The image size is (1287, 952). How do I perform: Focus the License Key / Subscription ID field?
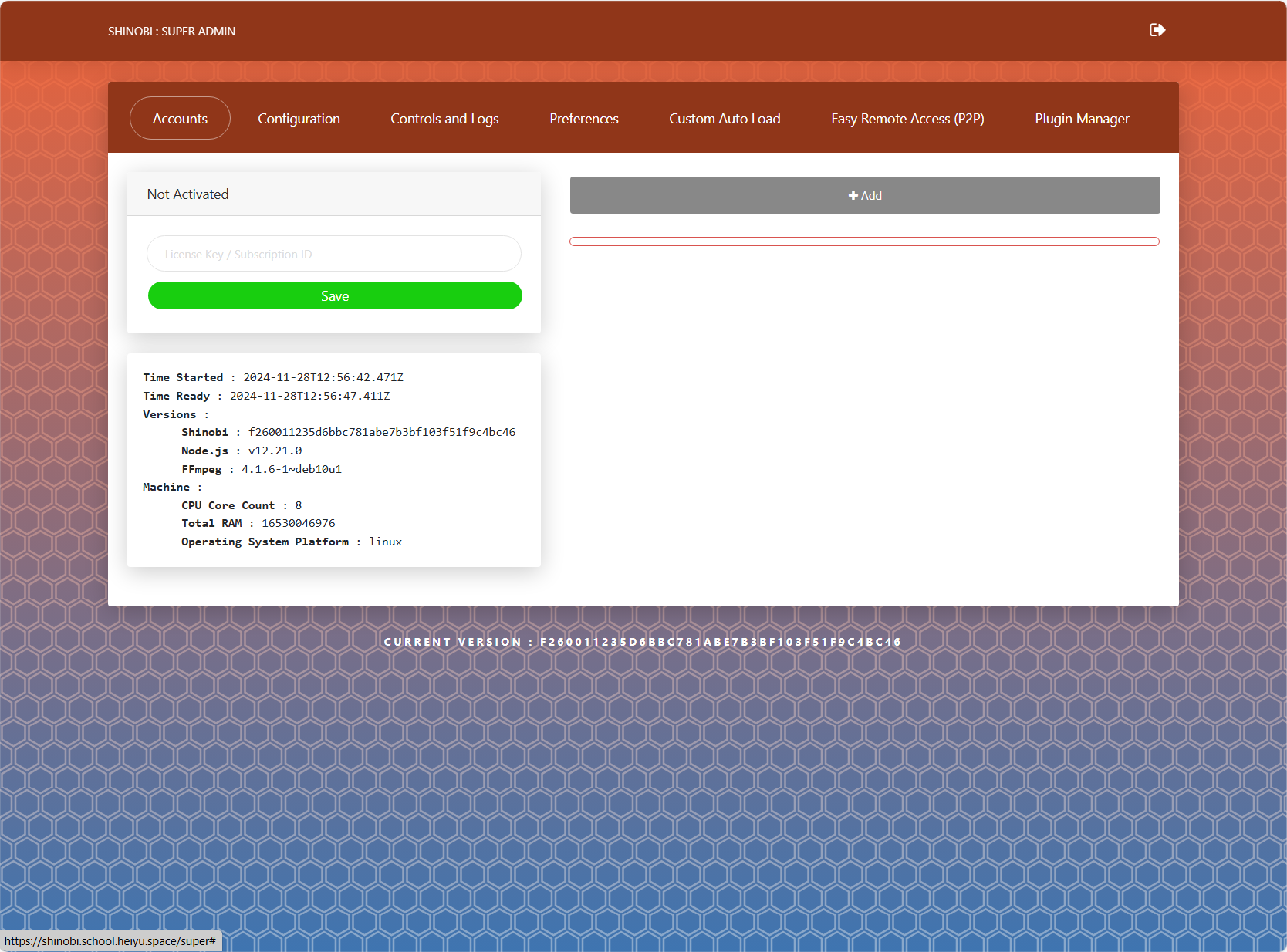click(x=334, y=254)
